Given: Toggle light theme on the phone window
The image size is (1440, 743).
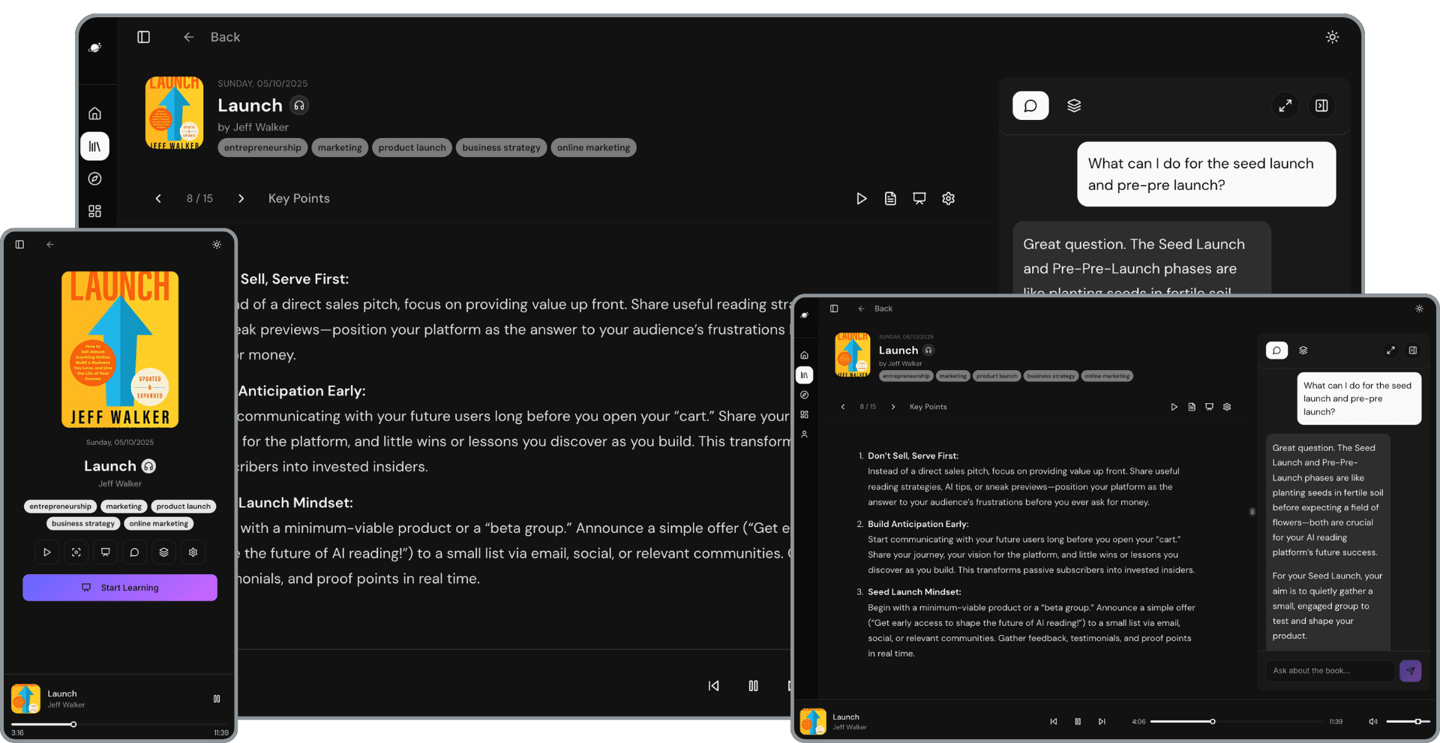Looking at the screenshot, I should [217, 244].
